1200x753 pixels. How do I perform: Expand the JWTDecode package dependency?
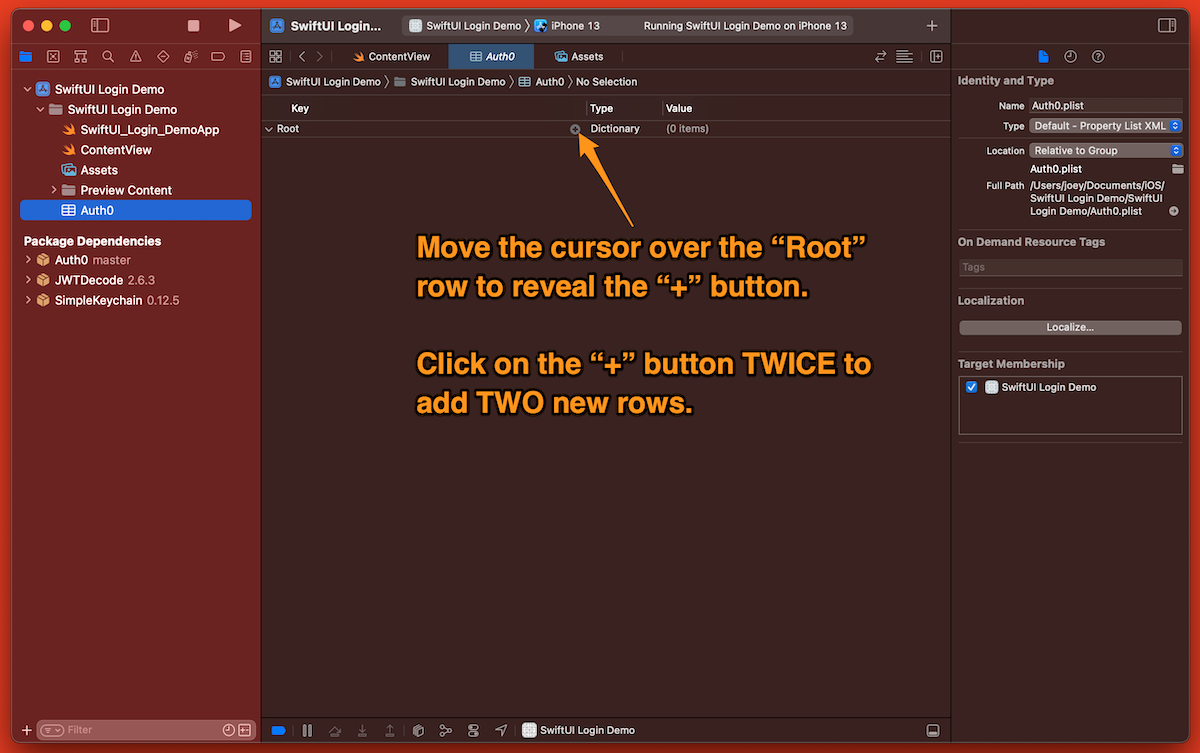[28, 280]
